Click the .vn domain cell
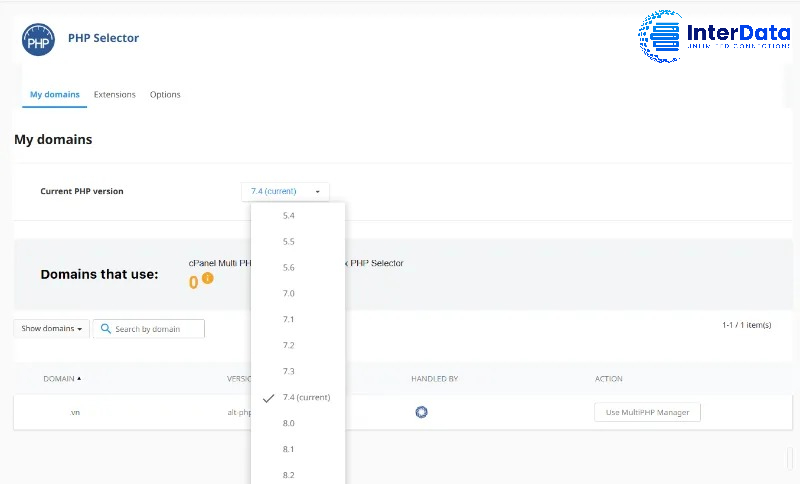This screenshot has width=800, height=484. coord(75,413)
